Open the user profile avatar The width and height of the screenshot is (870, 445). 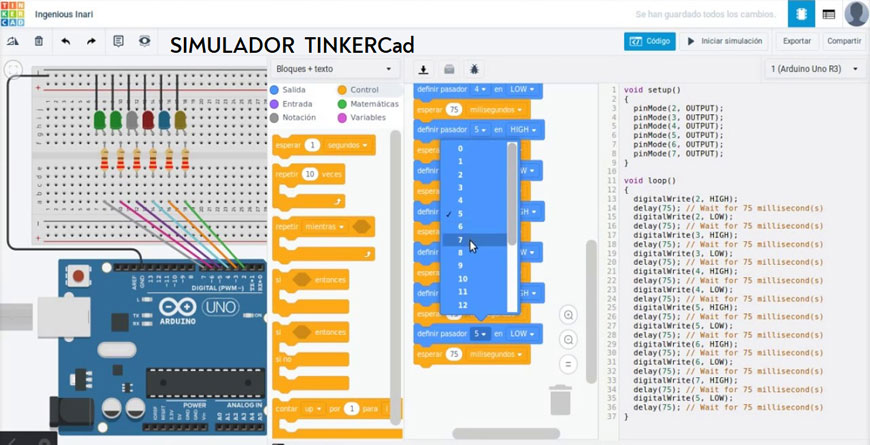(x=856, y=14)
